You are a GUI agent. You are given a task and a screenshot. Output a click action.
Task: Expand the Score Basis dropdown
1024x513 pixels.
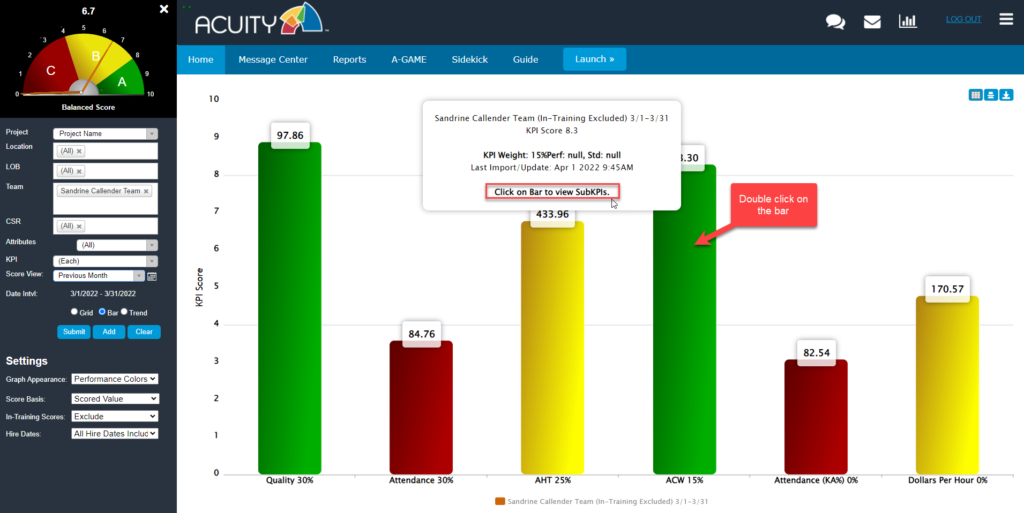pos(114,398)
